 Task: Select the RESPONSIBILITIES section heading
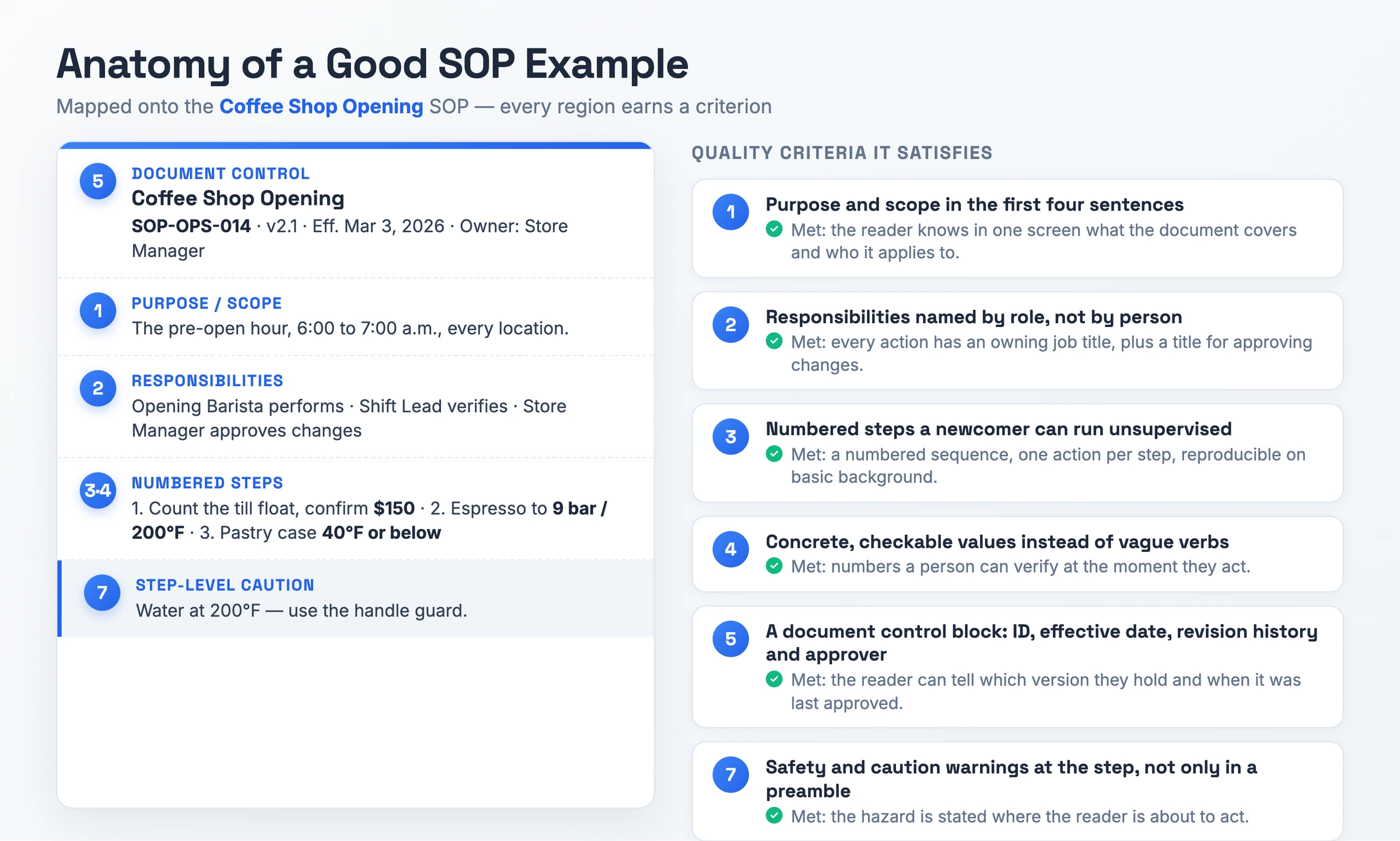(x=207, y=380)
